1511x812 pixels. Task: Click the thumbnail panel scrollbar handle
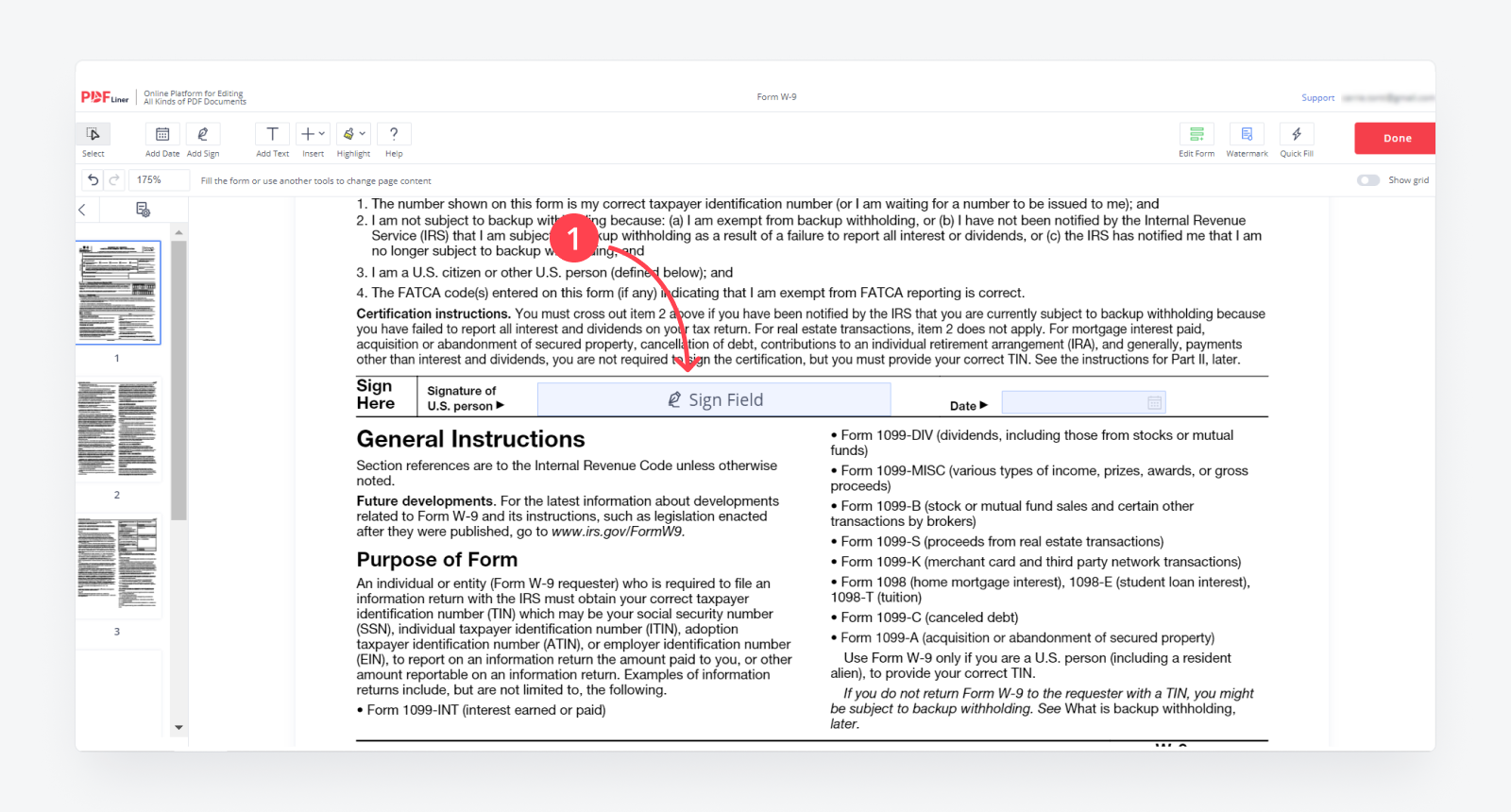click(x=178, y=381)
